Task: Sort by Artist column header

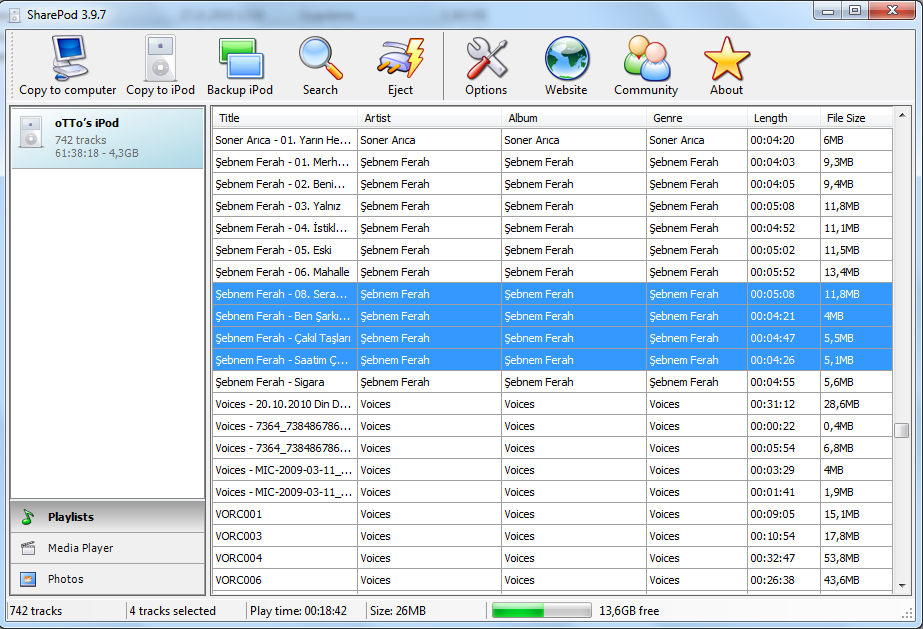Action: pyautogui.click(x=429, y=118)
